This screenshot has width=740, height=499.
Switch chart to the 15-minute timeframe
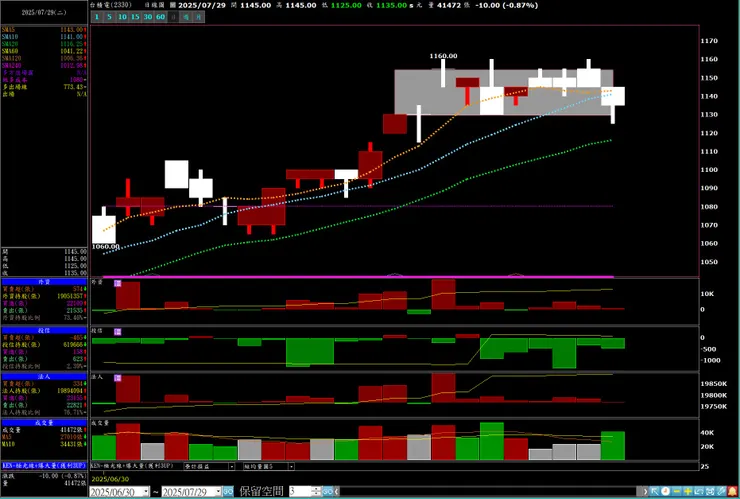tap(135, 17)
